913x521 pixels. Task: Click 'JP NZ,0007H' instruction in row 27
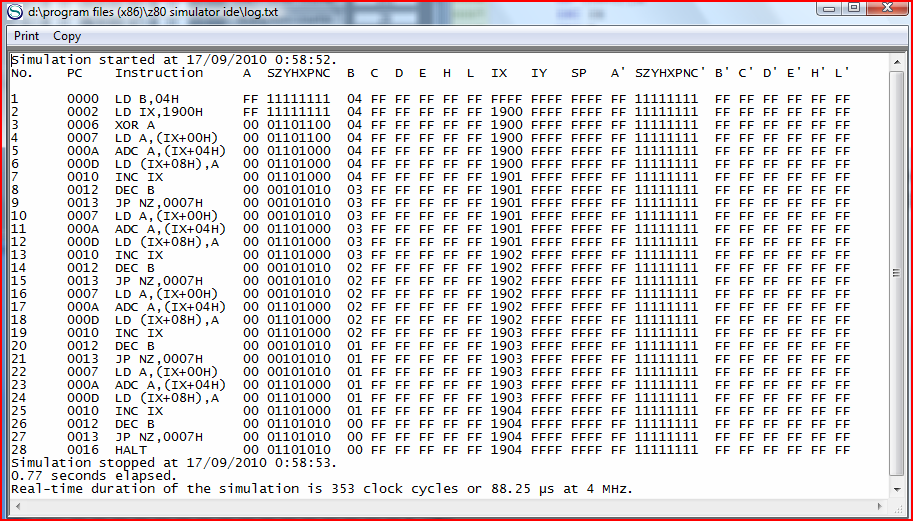pyautogui.click(x=159, y=437)
